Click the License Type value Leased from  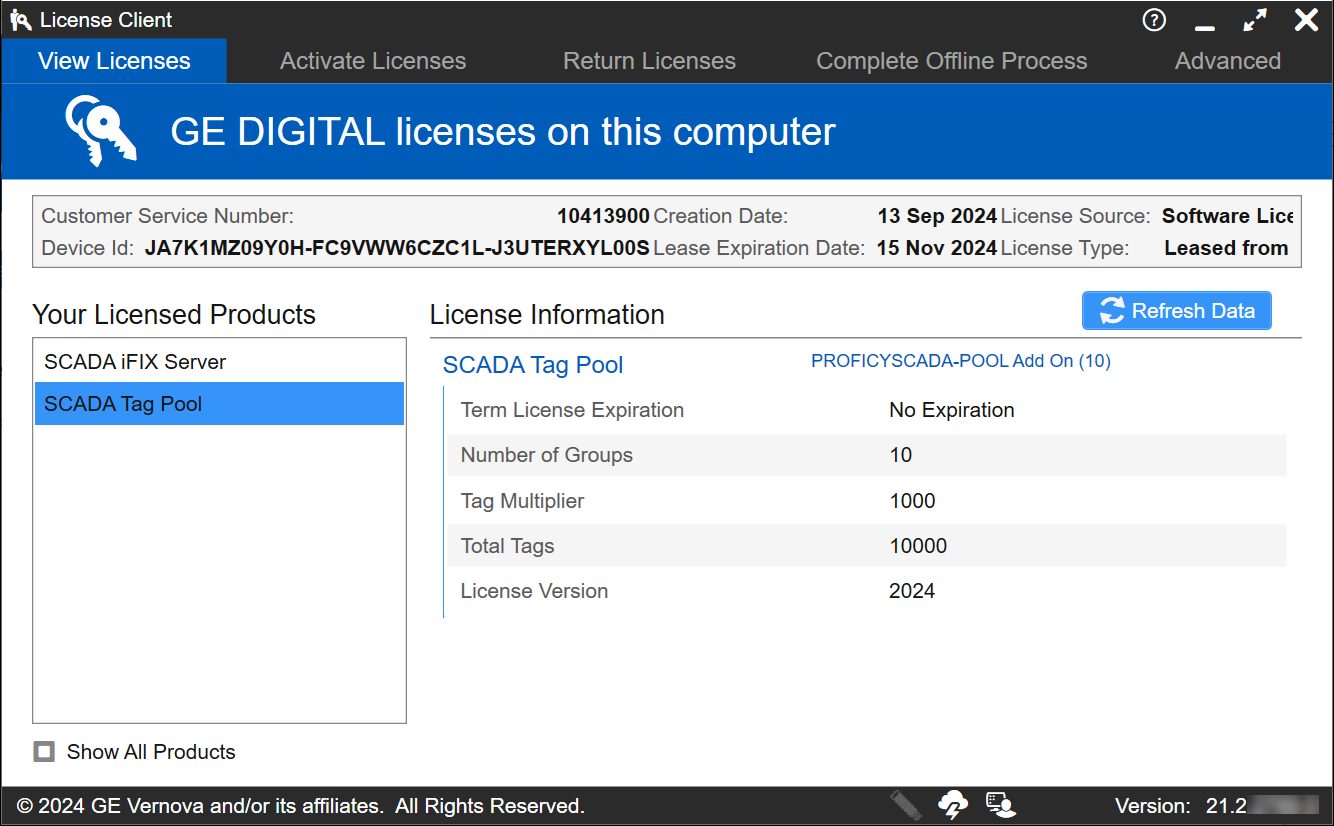[1227, 248]
